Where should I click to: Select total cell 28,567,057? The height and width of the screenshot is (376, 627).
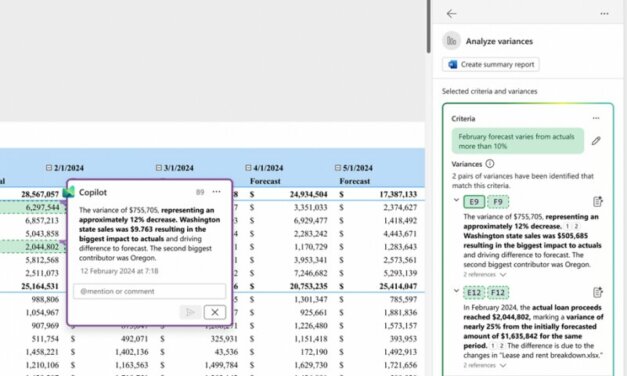(x=40, y=194)
